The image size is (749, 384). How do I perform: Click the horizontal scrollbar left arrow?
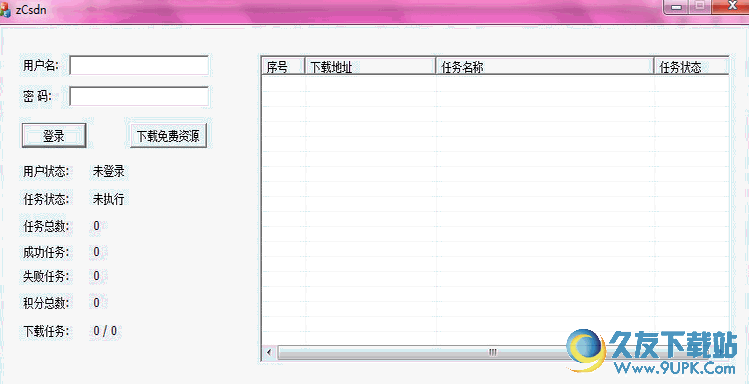pos(269,353)
